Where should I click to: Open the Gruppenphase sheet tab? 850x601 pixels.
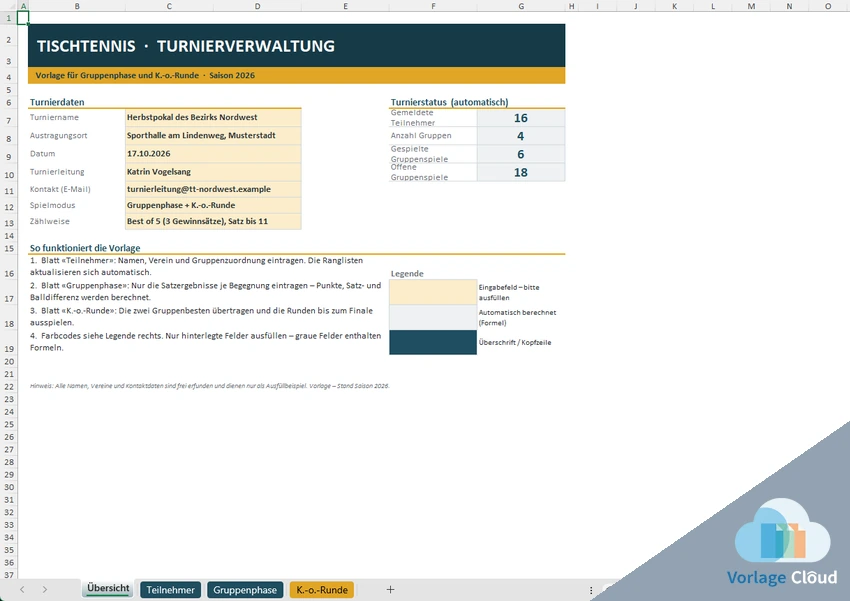245,590
